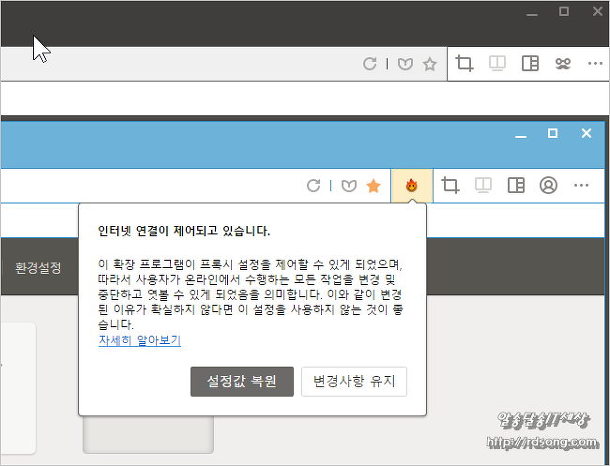Screen dimensions: 610x466
Task: Open front window three-dot more menu
Action: tap(581, 186)
